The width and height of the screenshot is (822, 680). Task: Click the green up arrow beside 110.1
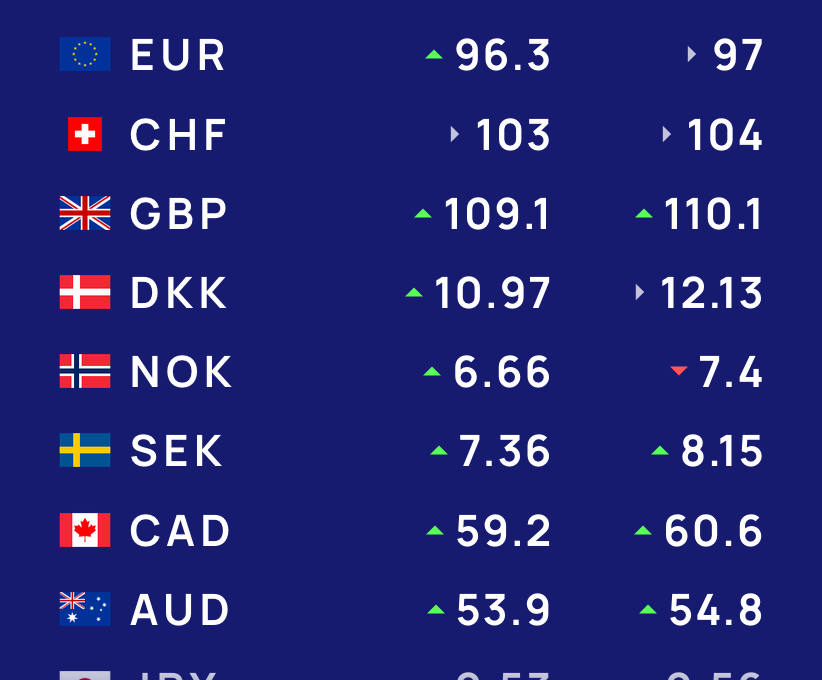click(644, 213)
